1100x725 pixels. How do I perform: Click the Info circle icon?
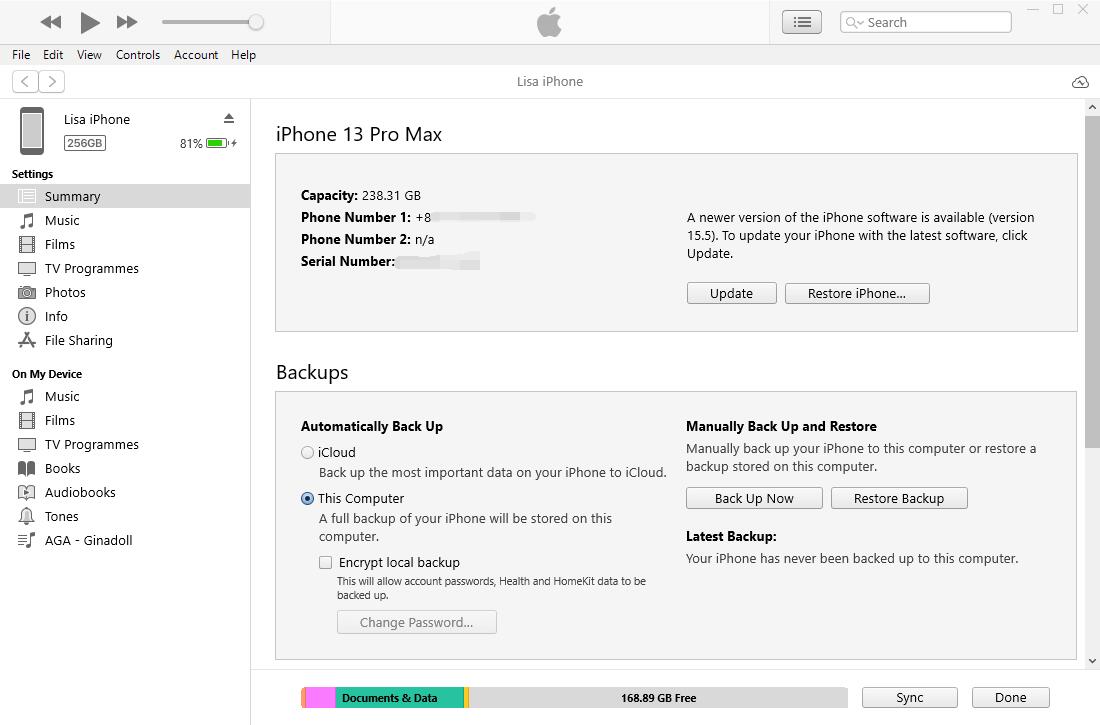27,317
